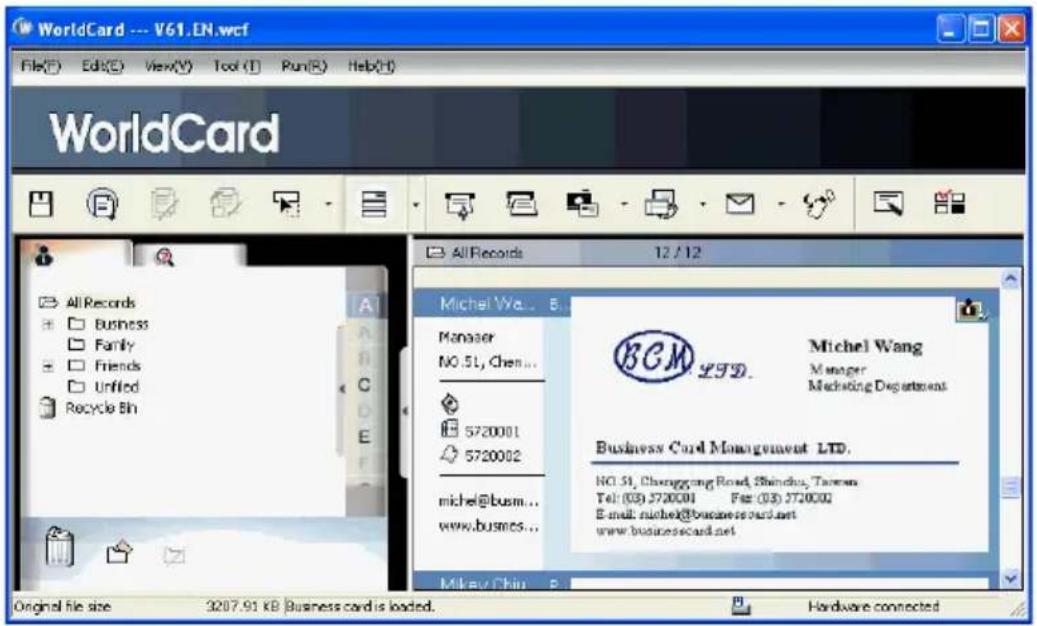Select the Michel Wang record header
The width and height of the screenshot is (1037, 626).
point(491,304)
